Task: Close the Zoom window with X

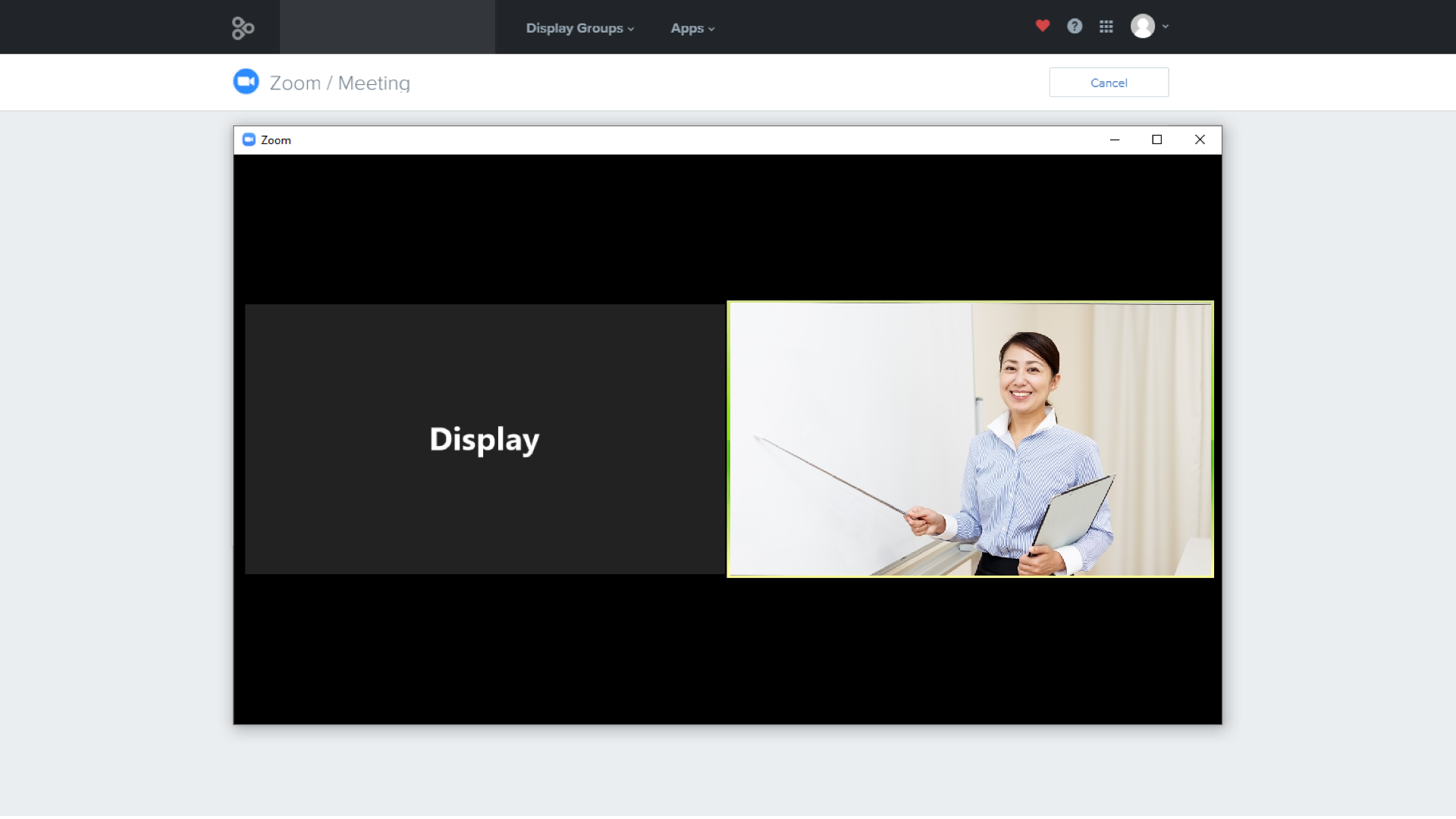Action: pyautogui.click(x=1200, y=140)
